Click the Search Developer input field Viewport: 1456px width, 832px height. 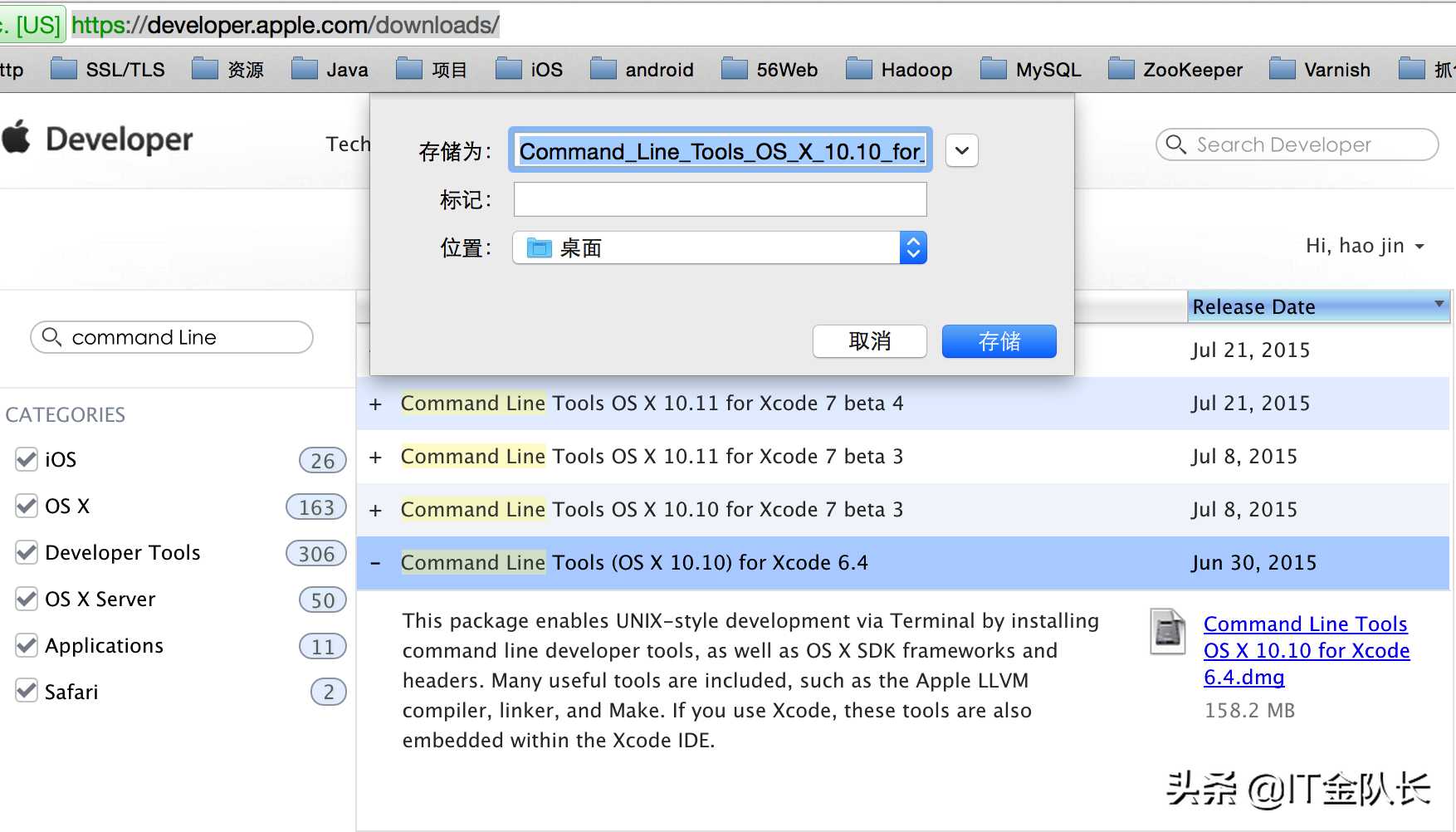[1297, 144]
